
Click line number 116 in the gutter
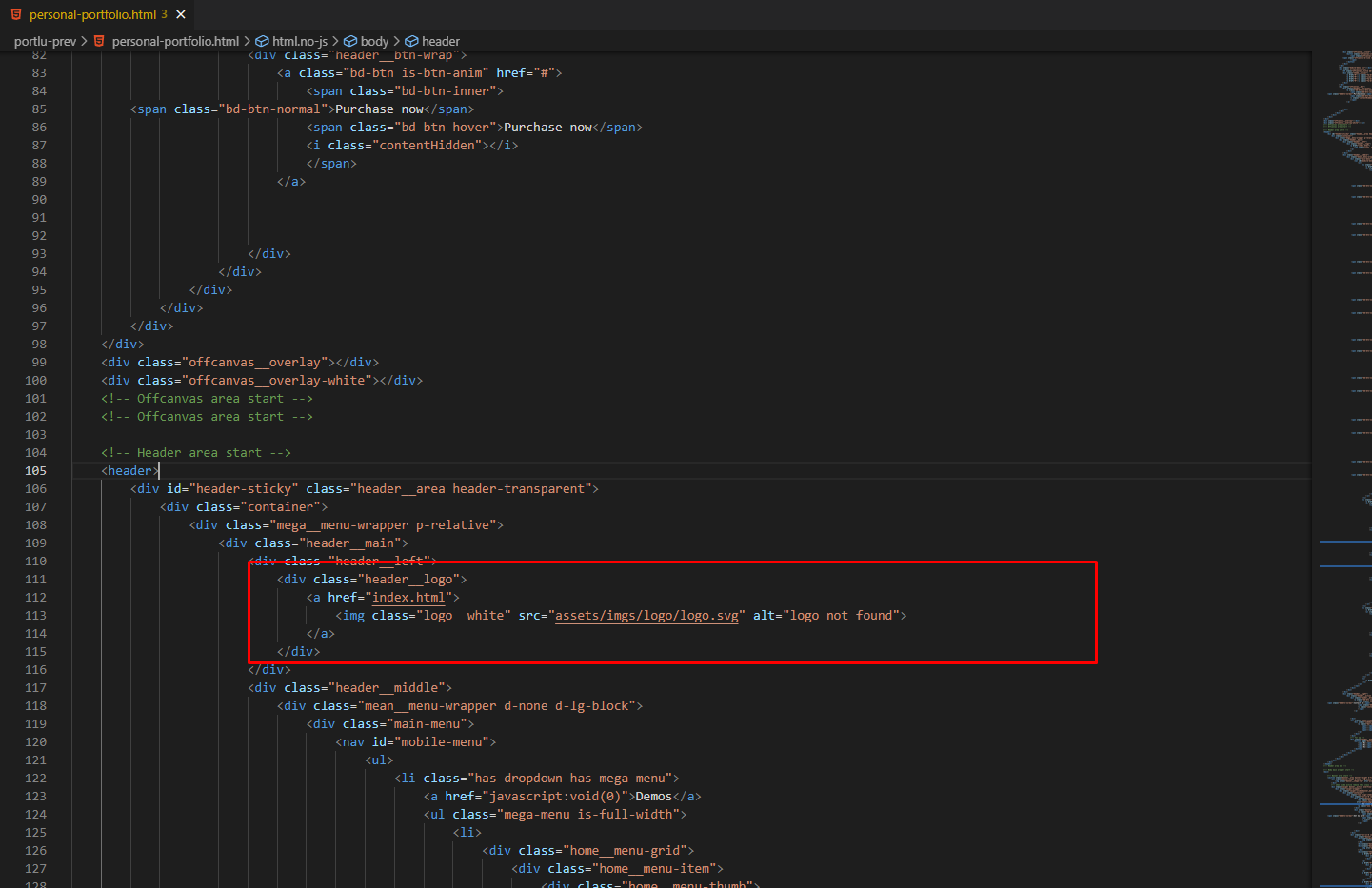35,670
